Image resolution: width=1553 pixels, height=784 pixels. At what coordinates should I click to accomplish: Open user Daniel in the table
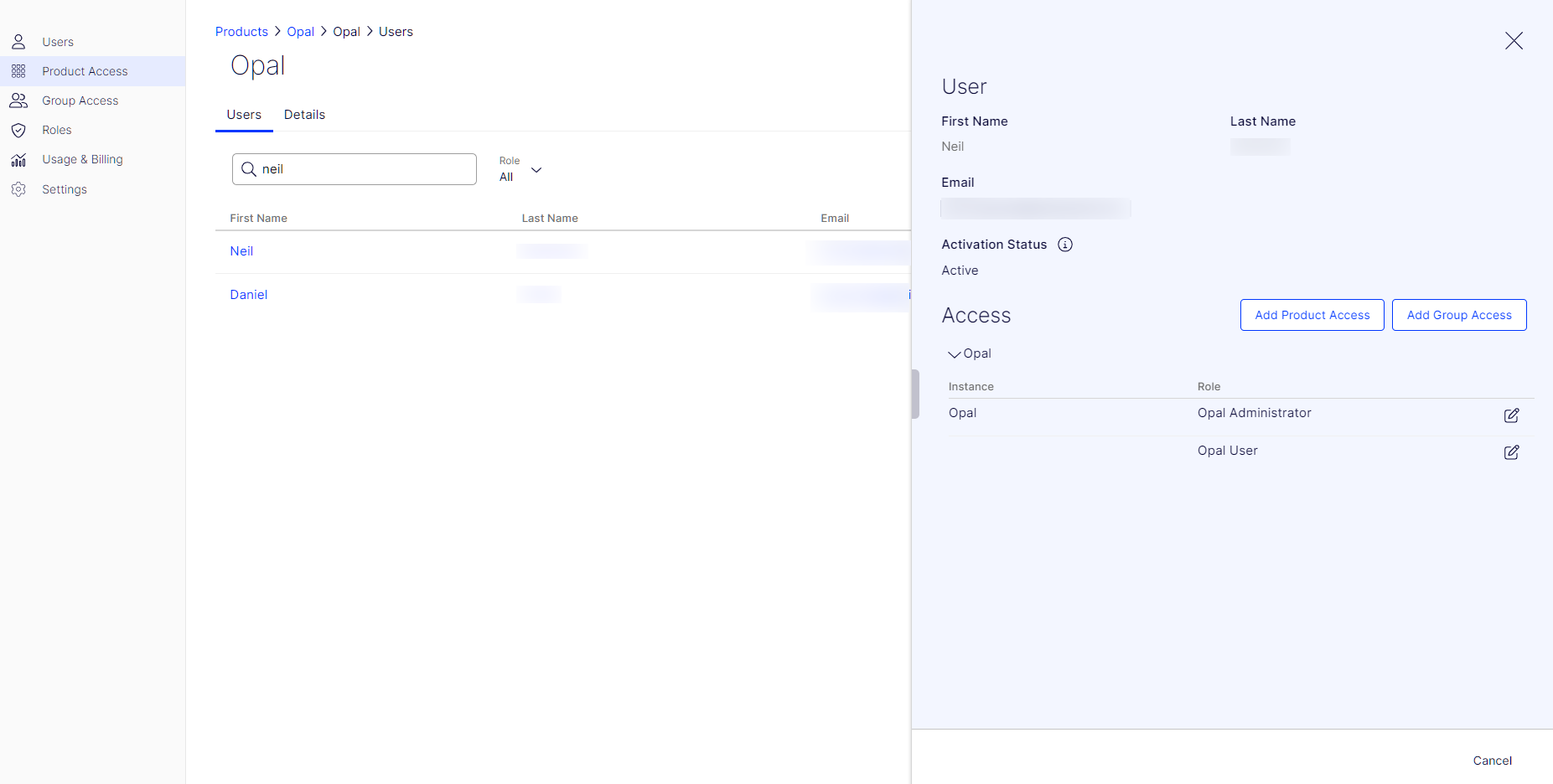[x=249, y=295]
